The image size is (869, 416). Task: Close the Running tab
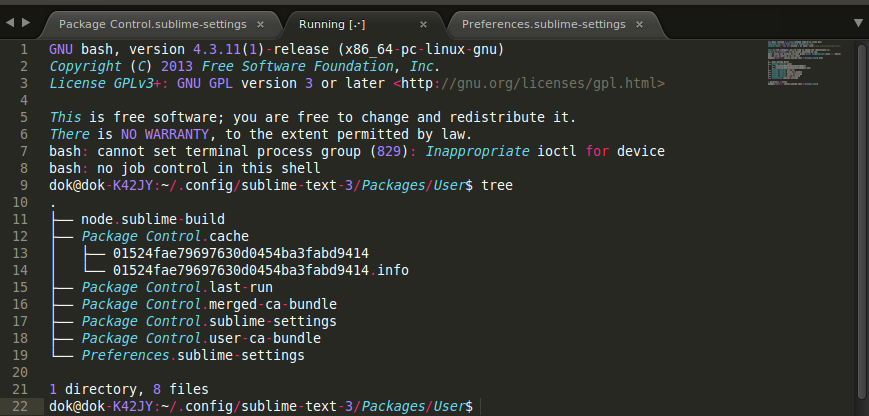423,24
